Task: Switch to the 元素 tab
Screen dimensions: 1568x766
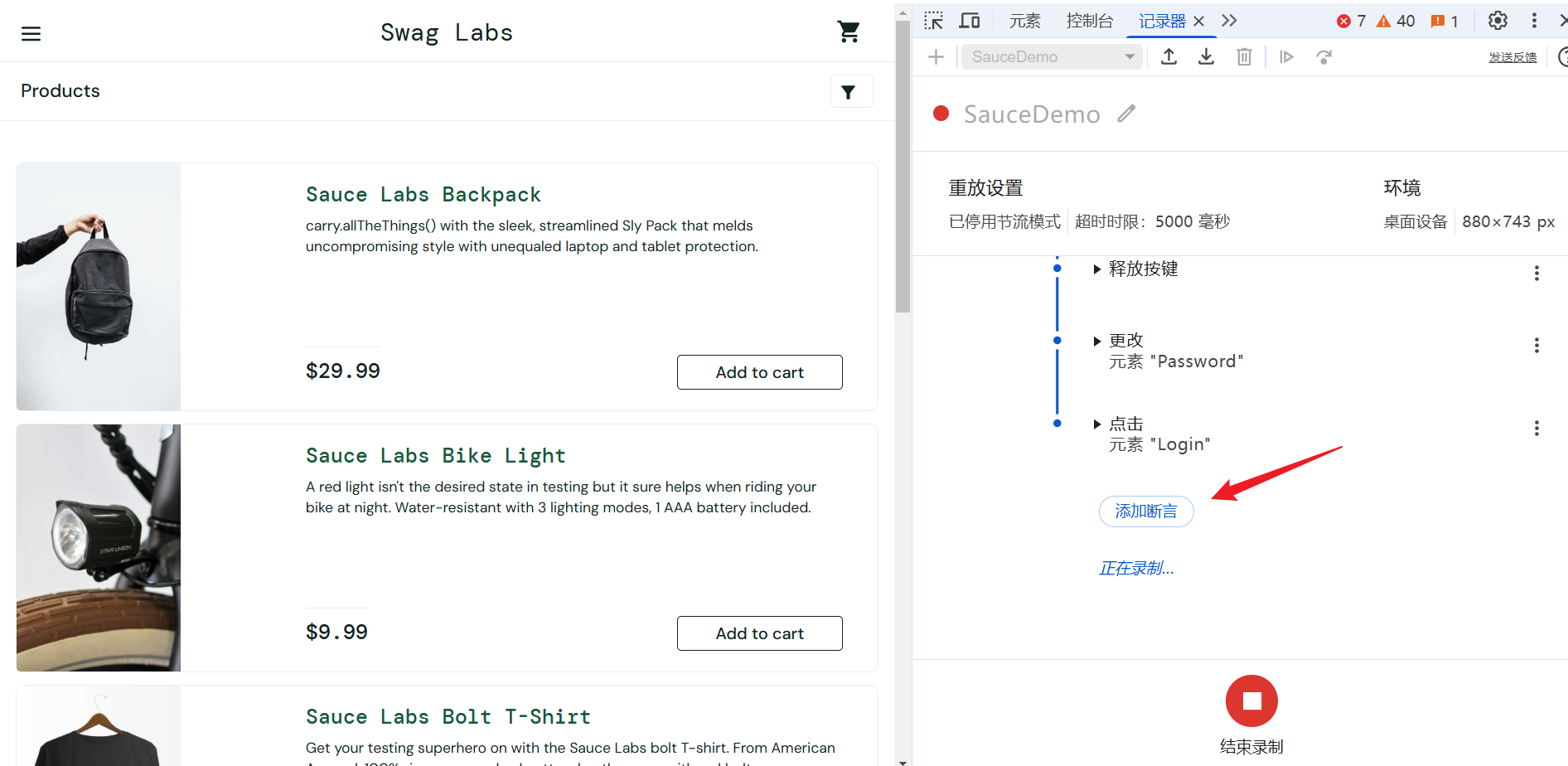Action: [1024, 21]
